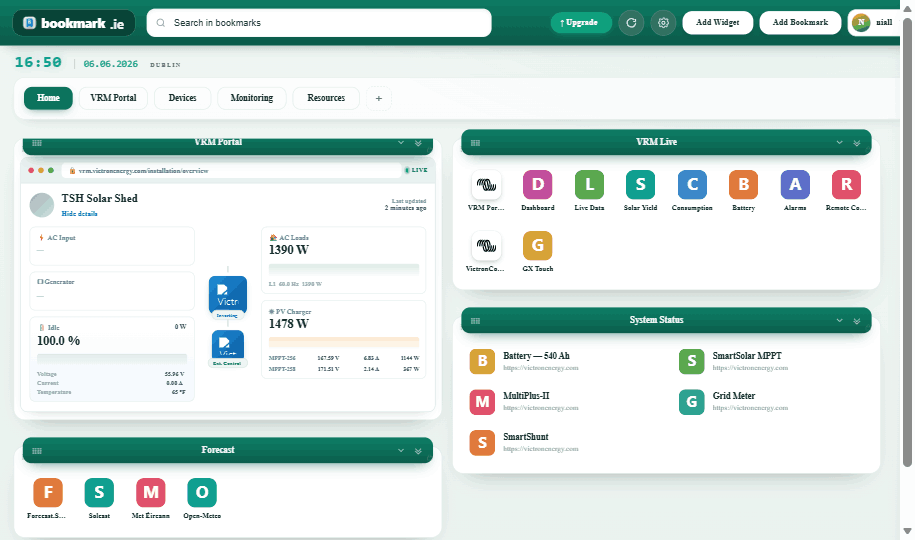Open the VRM Portal widget dropdown chevron
The image size is (915, 540).
click(401, 142)
